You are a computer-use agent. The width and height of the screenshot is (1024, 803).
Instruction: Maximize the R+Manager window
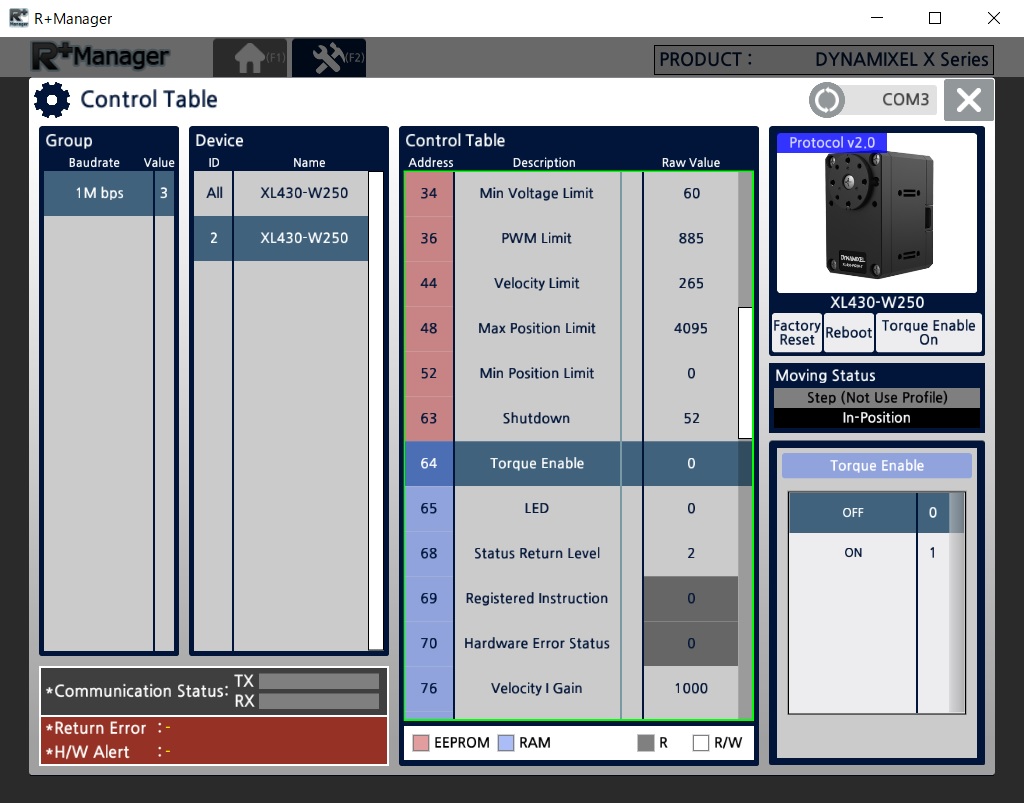pos(935,18)
